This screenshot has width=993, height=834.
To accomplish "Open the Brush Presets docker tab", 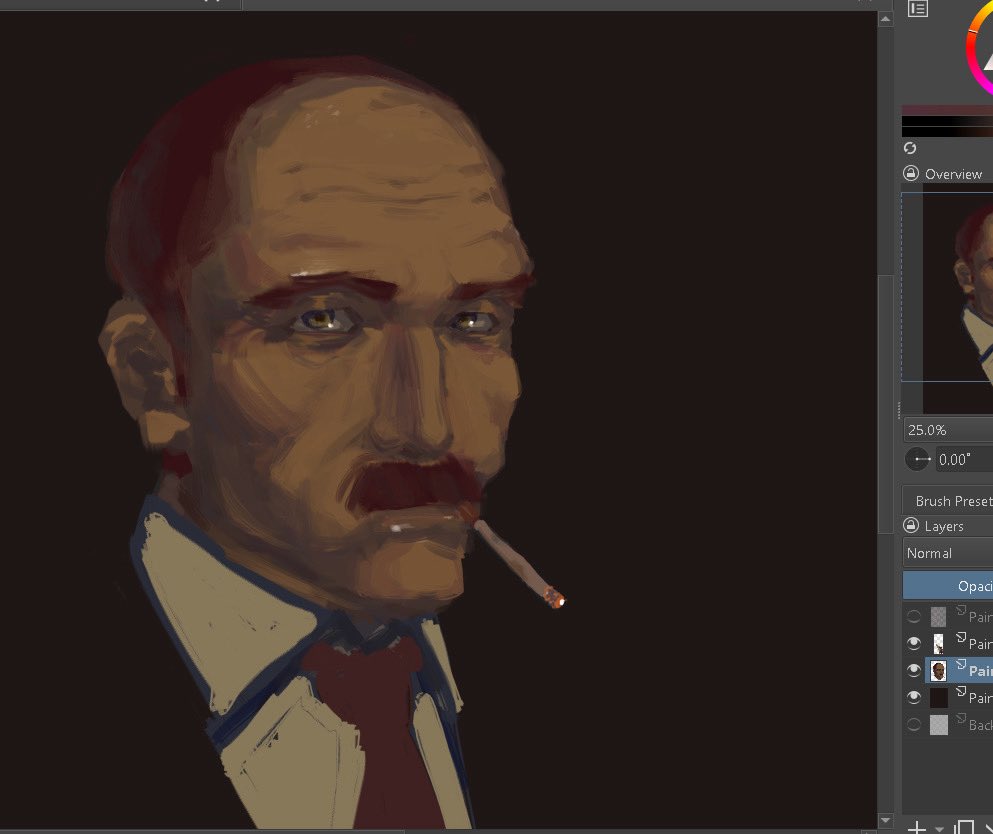I will click(x=947, y=501).
